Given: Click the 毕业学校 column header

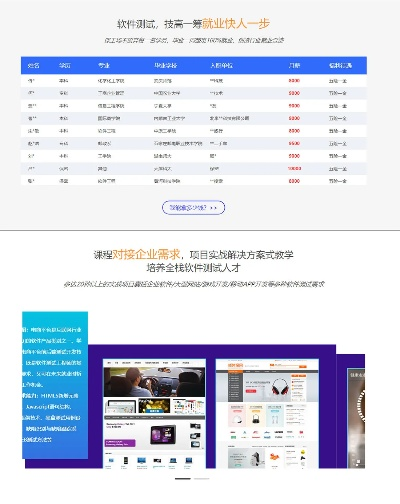Looking at the screenshot, I should [x=165, y=65].
